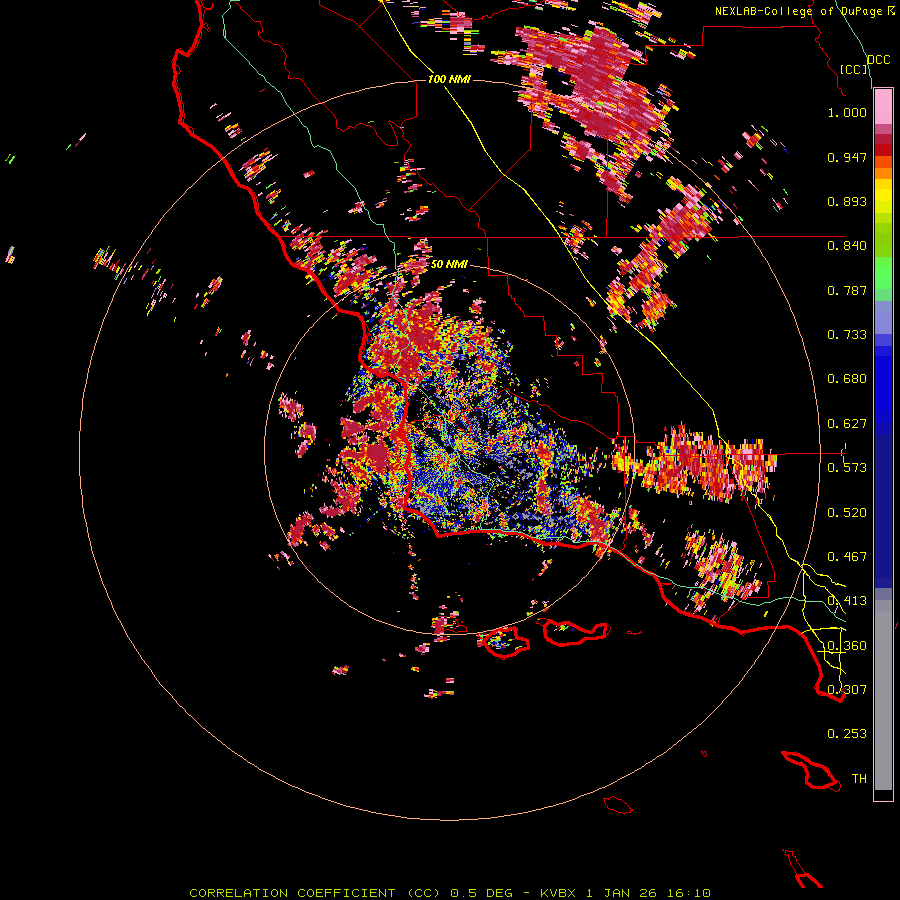Click the 16:10 timestamp in caption

click(x=689, y=893)
